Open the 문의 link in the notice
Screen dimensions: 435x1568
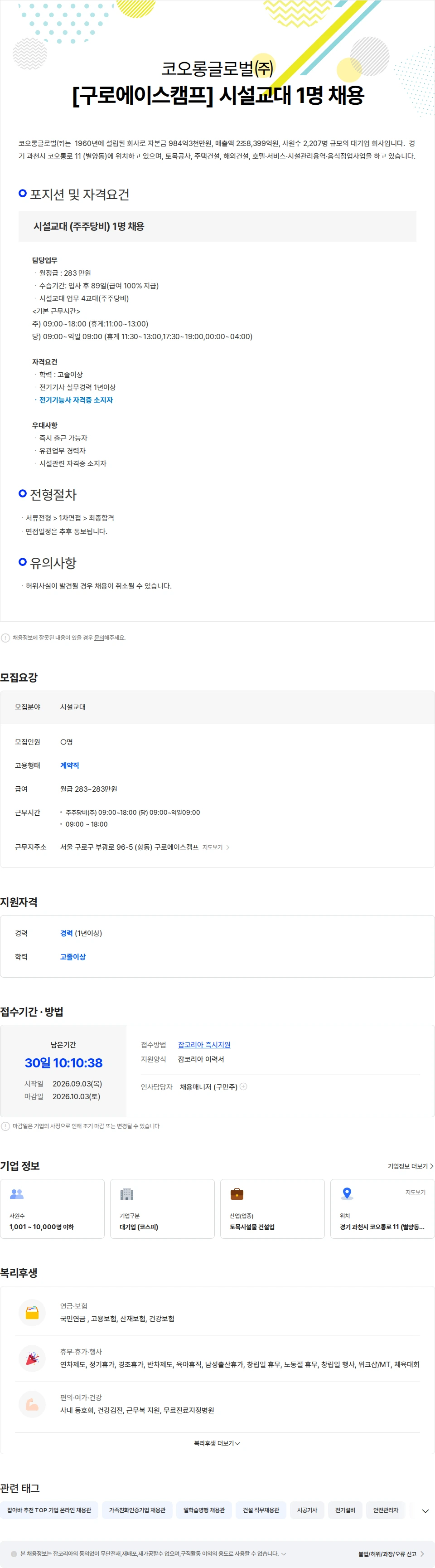pos(99,638)
